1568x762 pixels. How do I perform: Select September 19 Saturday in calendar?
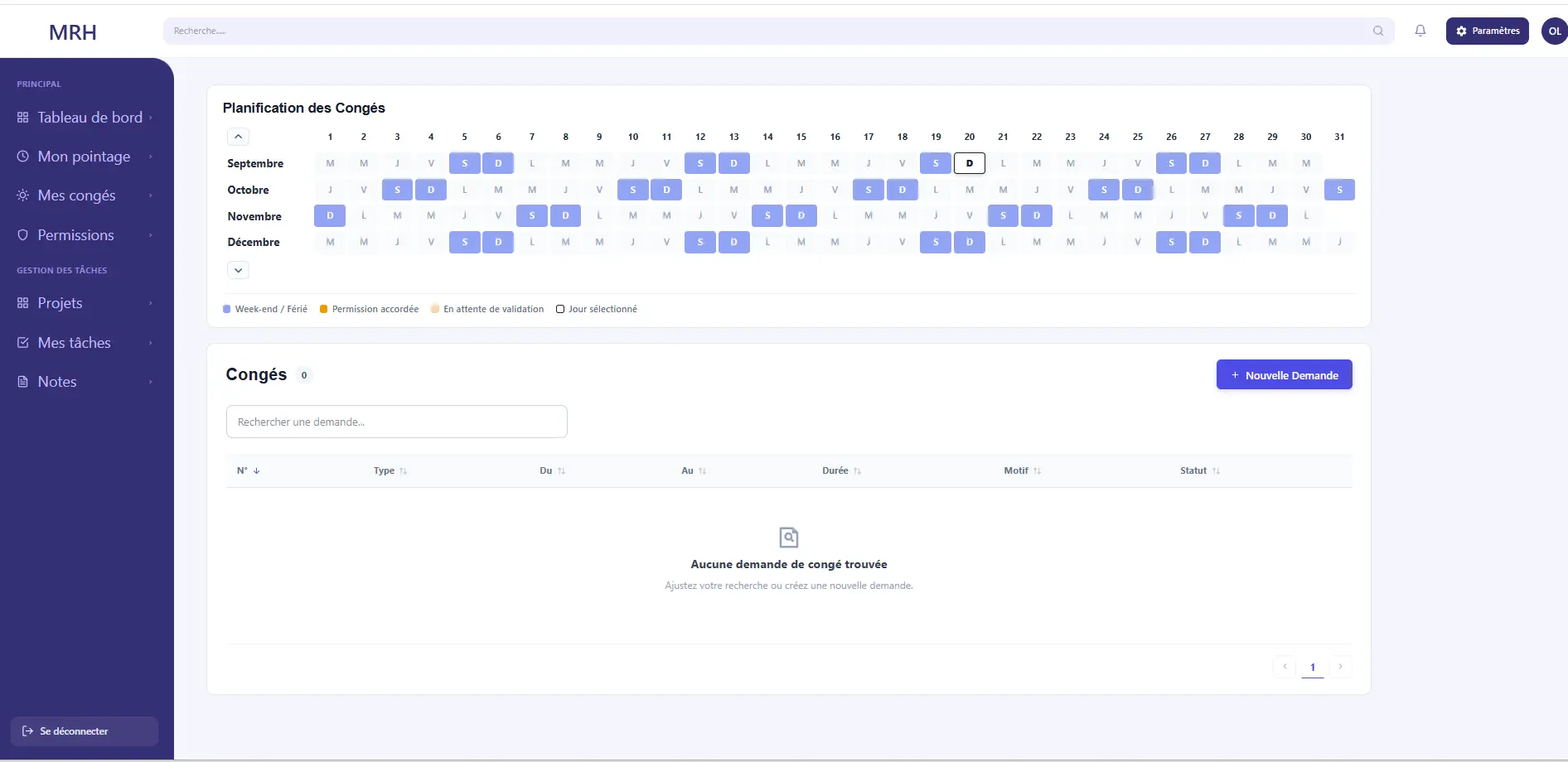point(936,163)
